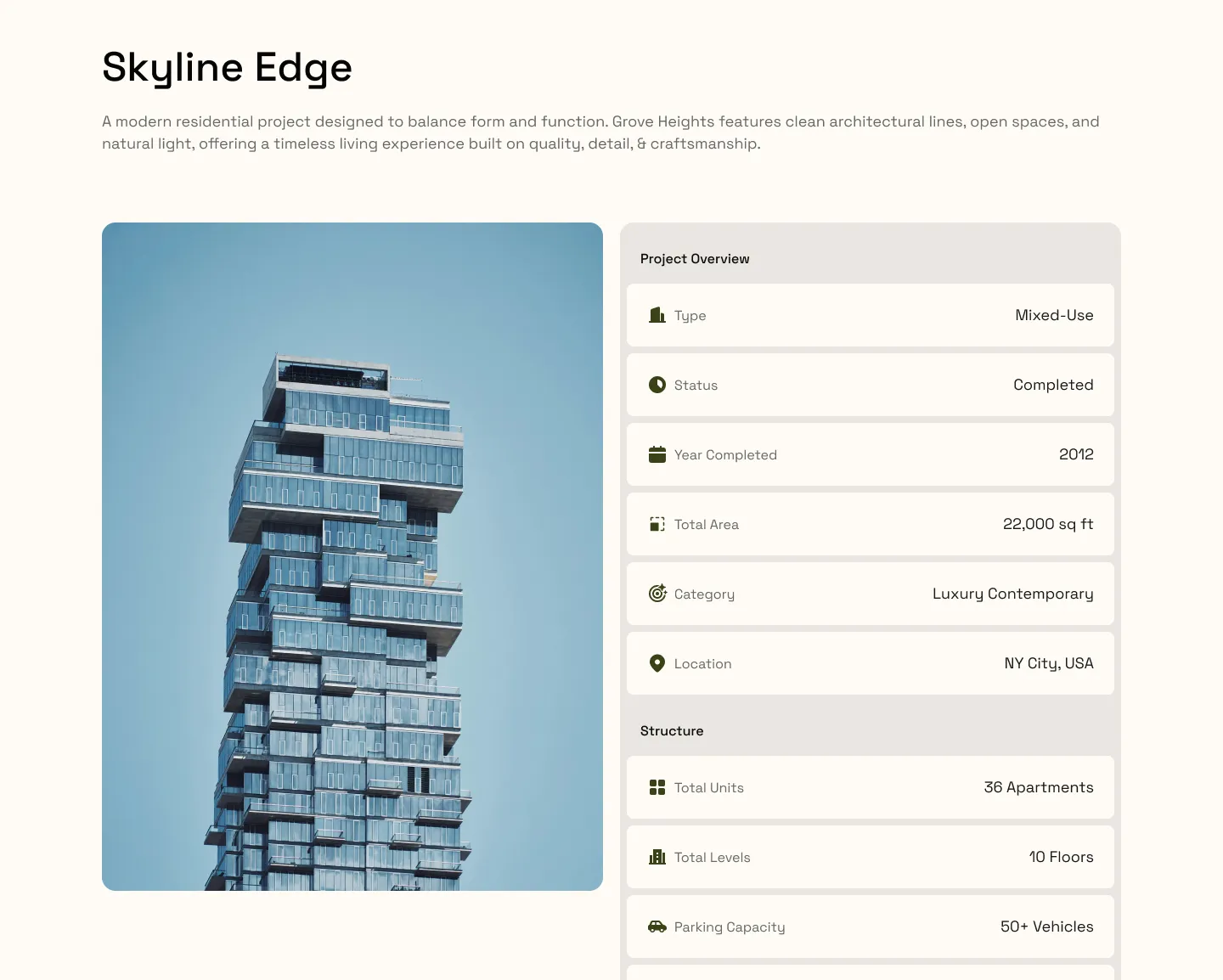This screenshot has width=1223, height=980.
Task: Click the target icon beside Category
Action: click(x=657, y=594)
